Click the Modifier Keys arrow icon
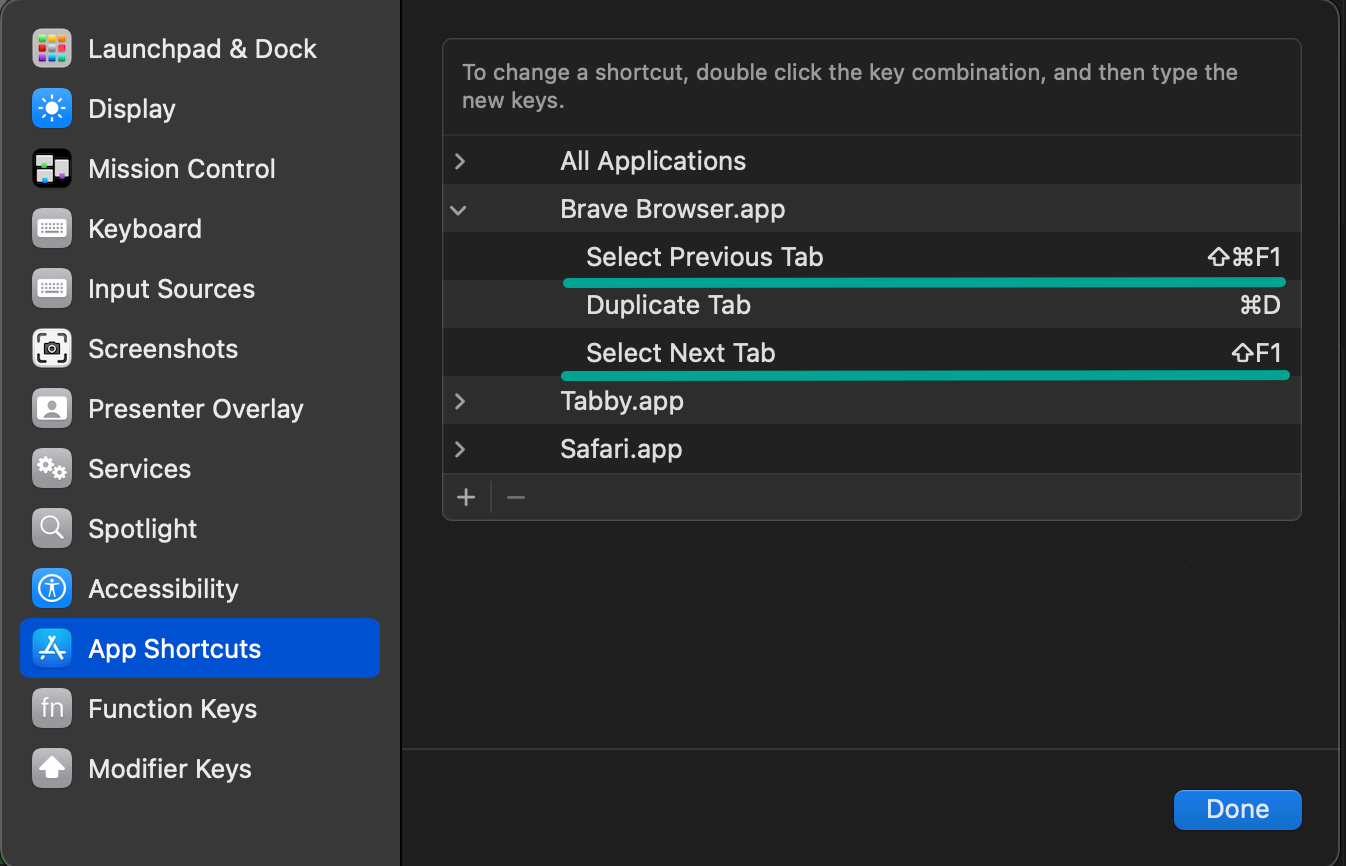The width and height of the screenshot is (1346, 866). (52, 768)
